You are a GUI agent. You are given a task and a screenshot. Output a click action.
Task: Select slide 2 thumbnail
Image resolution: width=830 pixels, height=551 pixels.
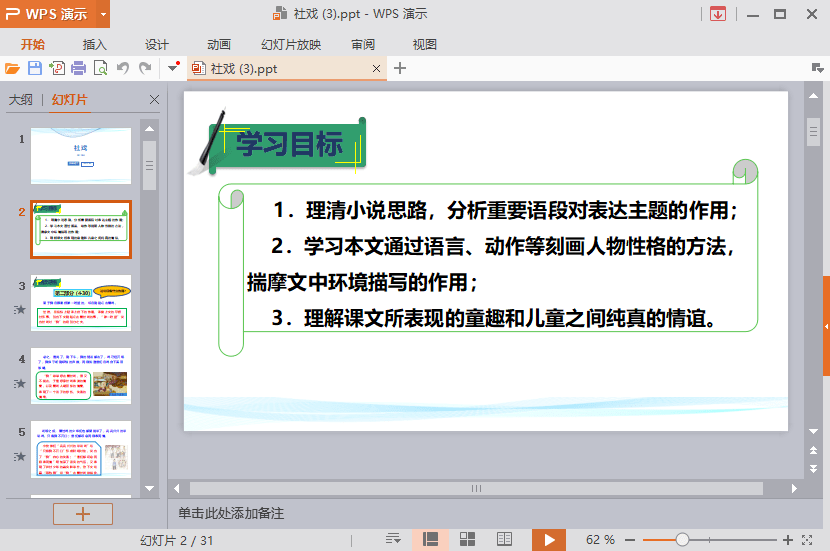[x=81, y=229]
